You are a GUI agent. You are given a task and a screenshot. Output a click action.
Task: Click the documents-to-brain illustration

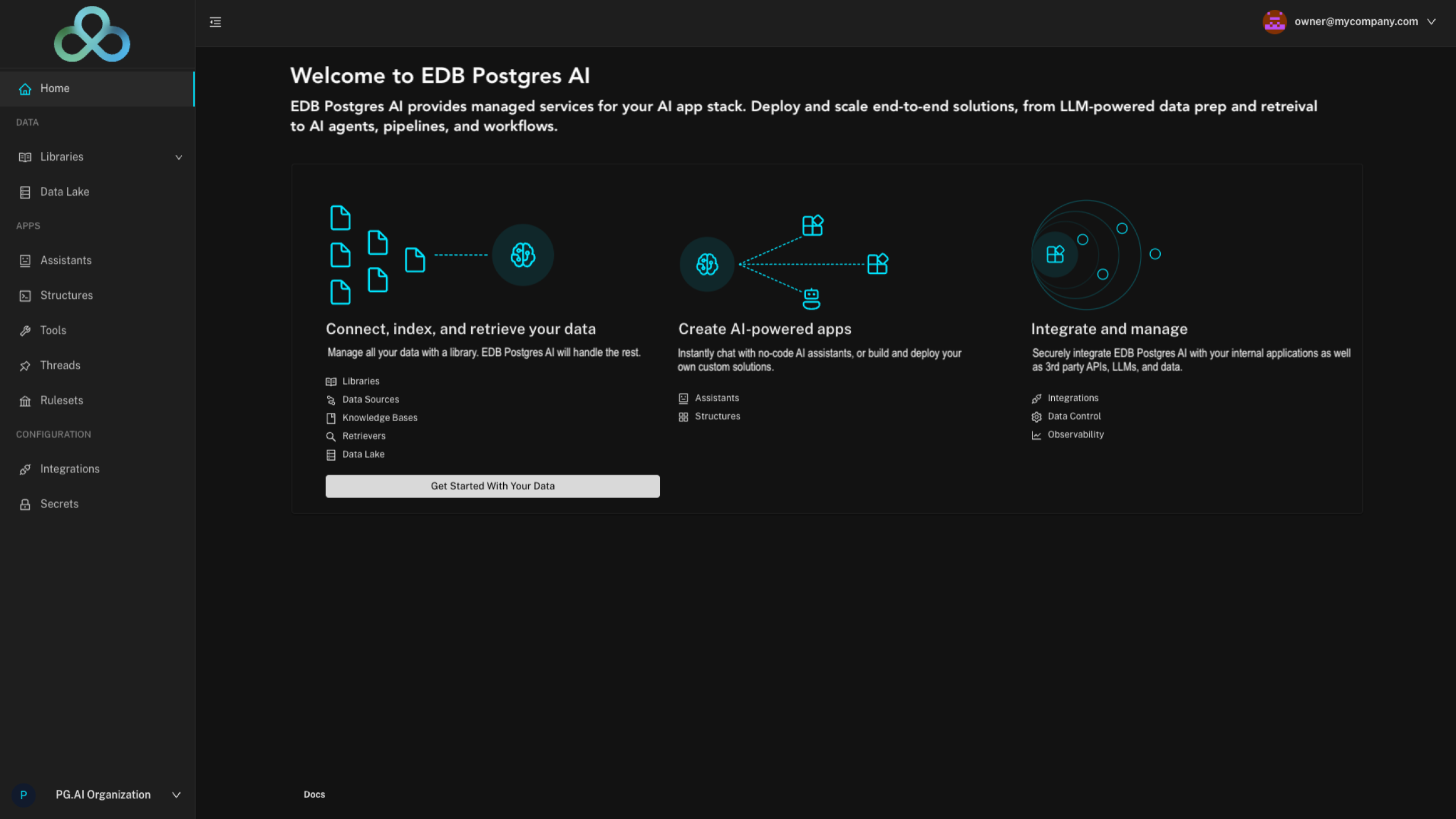[441, 255]
